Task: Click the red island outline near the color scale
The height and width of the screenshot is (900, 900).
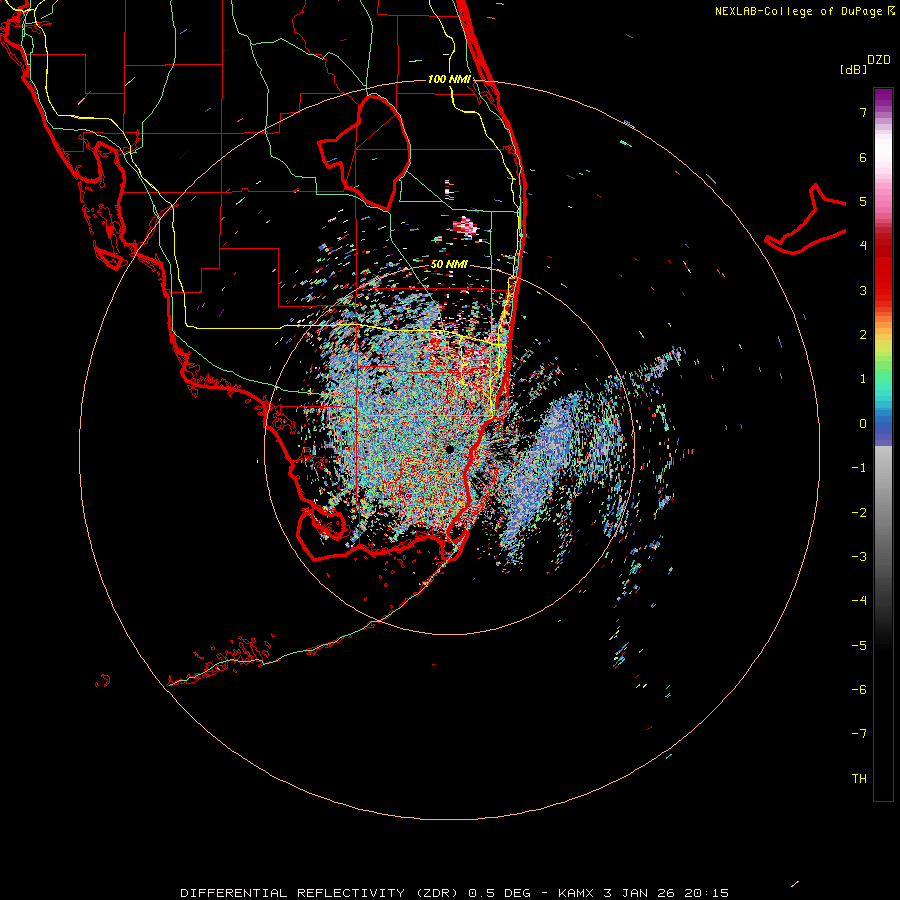Action: click(806, 219)
